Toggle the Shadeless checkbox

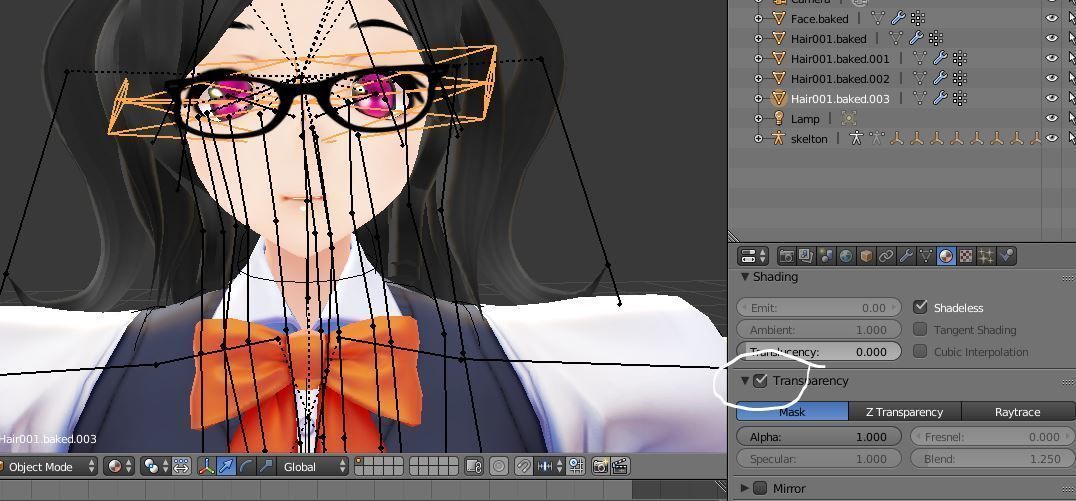pyautogui.click(x=920, y=307)
